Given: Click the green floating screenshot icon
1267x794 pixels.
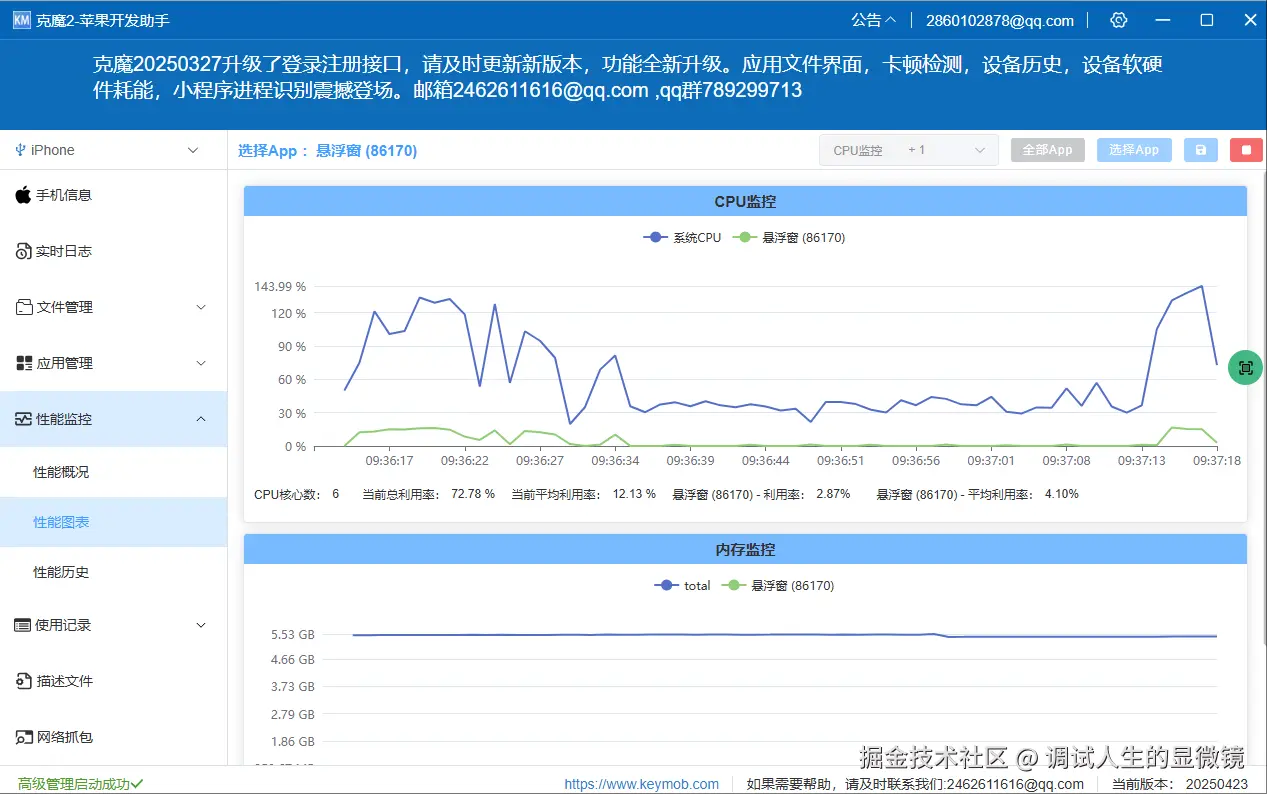Looking at the screenshot, I should tap(1245, 368).
